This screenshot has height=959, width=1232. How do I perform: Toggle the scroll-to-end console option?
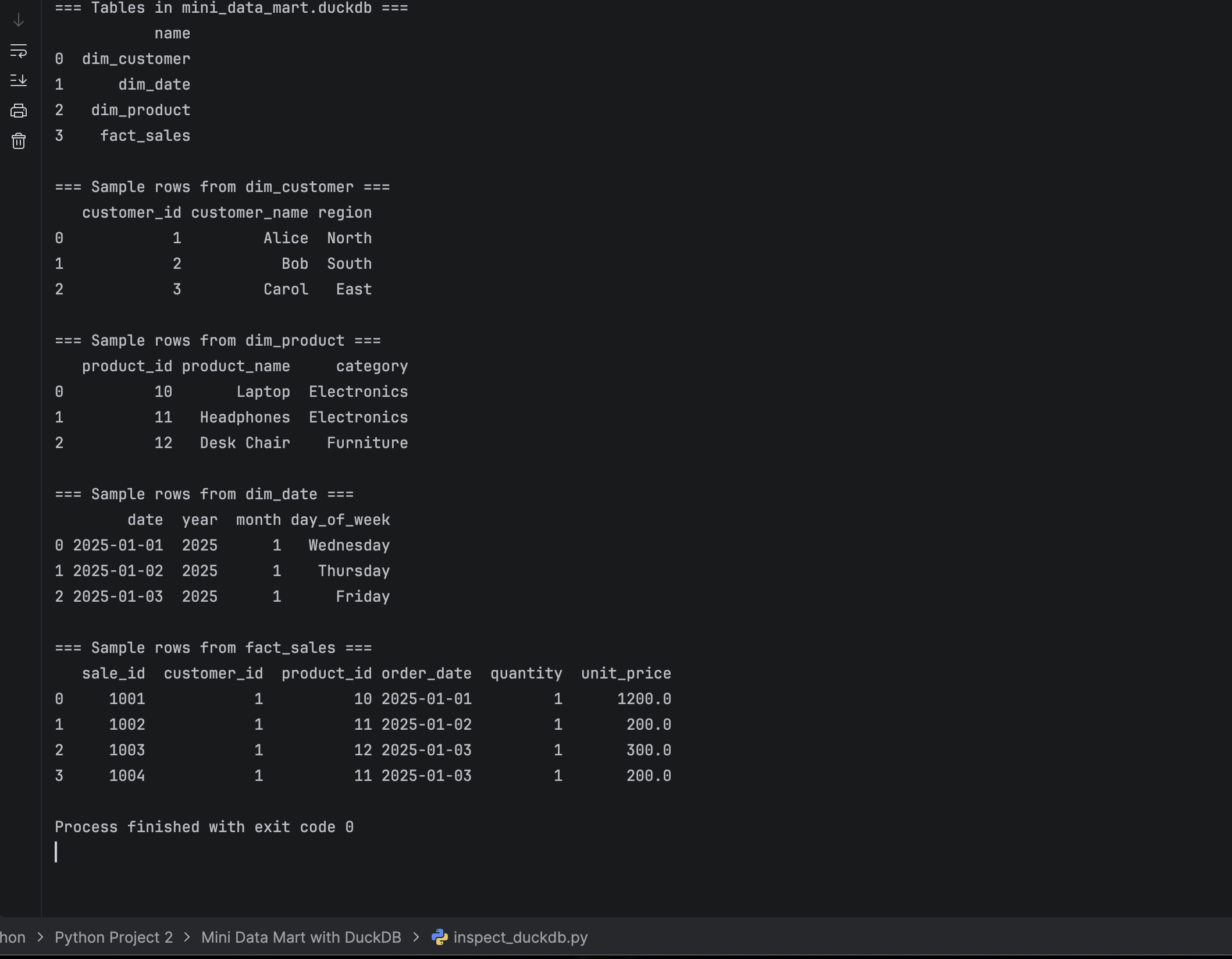click(19, 80)
